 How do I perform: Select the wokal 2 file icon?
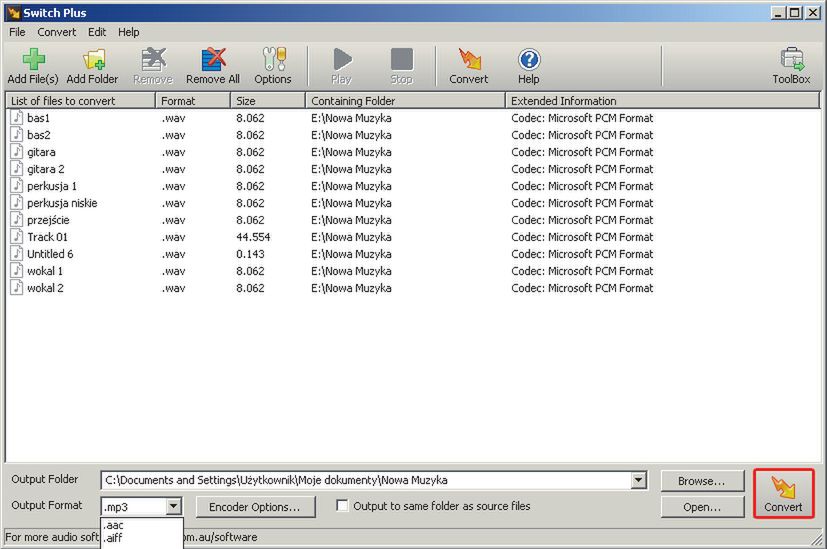[17, 287]
